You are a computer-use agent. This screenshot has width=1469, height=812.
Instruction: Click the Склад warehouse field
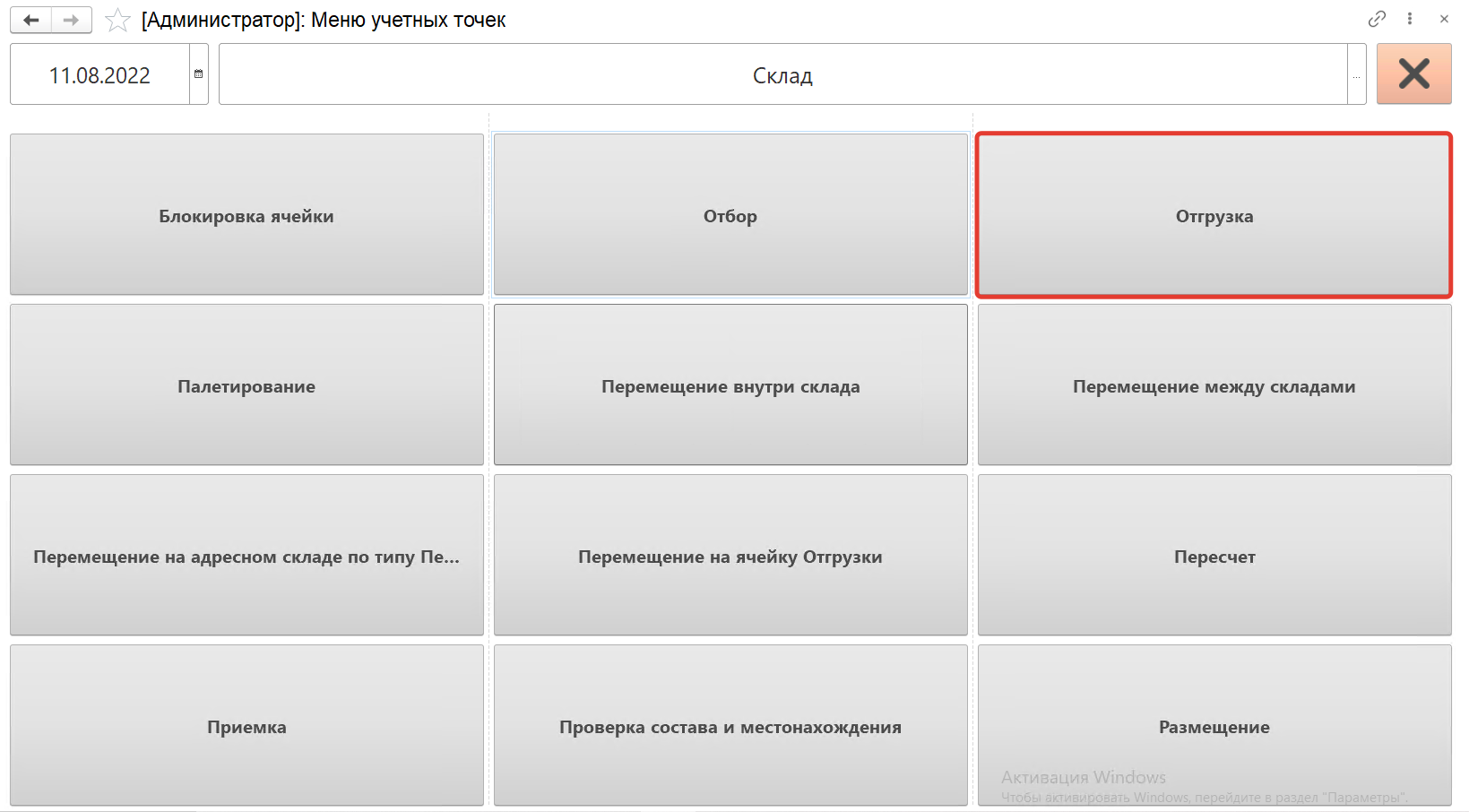click(782, 75)
